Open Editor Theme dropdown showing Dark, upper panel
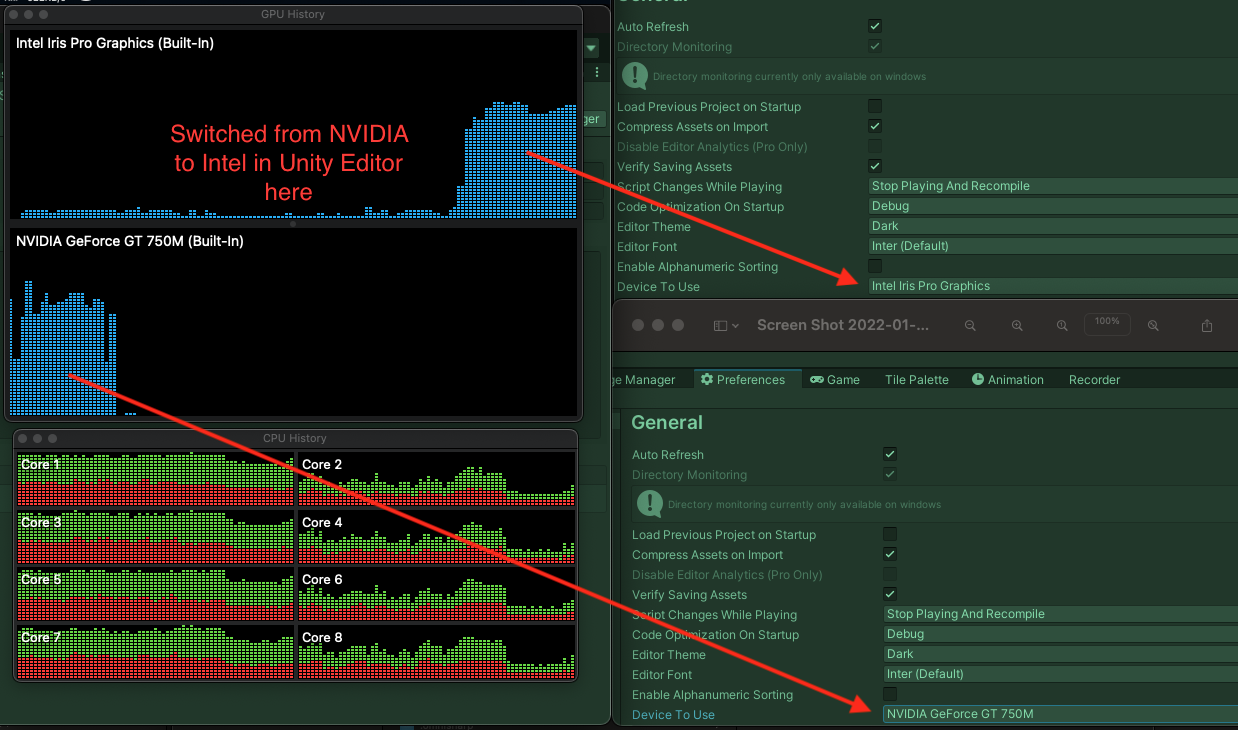This screenshot has height=730, width=1238. coord(1053,226)
